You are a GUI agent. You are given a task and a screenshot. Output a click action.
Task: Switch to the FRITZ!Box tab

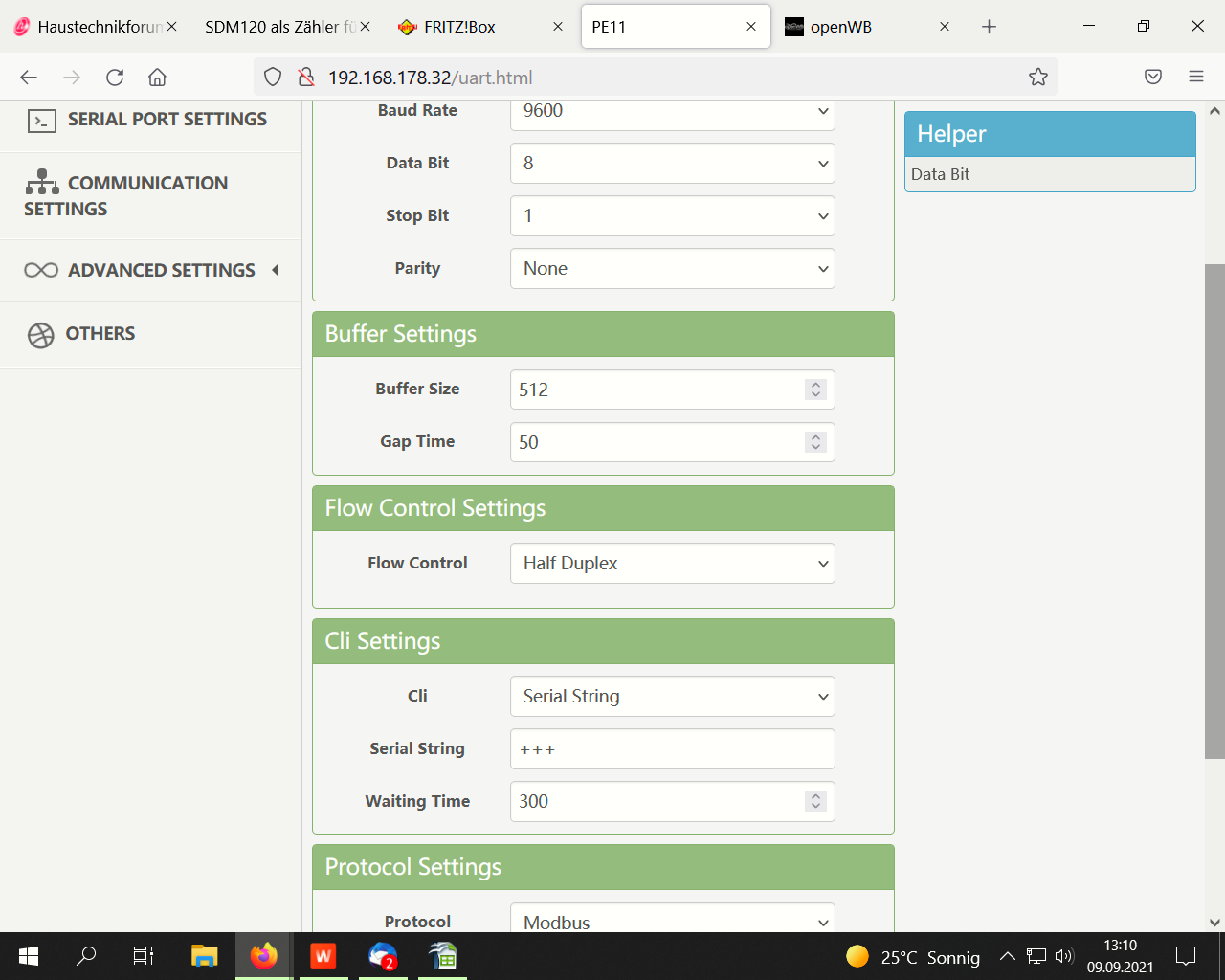[x=459, y=27]
